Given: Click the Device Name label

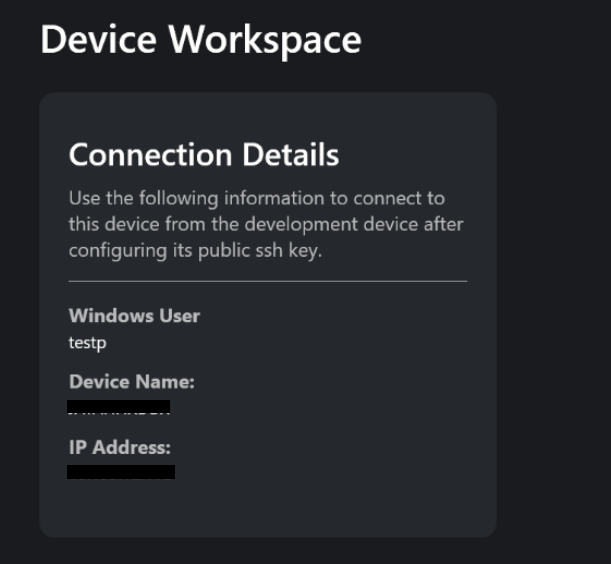Looking at the screenshot, I should tap(132, 382).
